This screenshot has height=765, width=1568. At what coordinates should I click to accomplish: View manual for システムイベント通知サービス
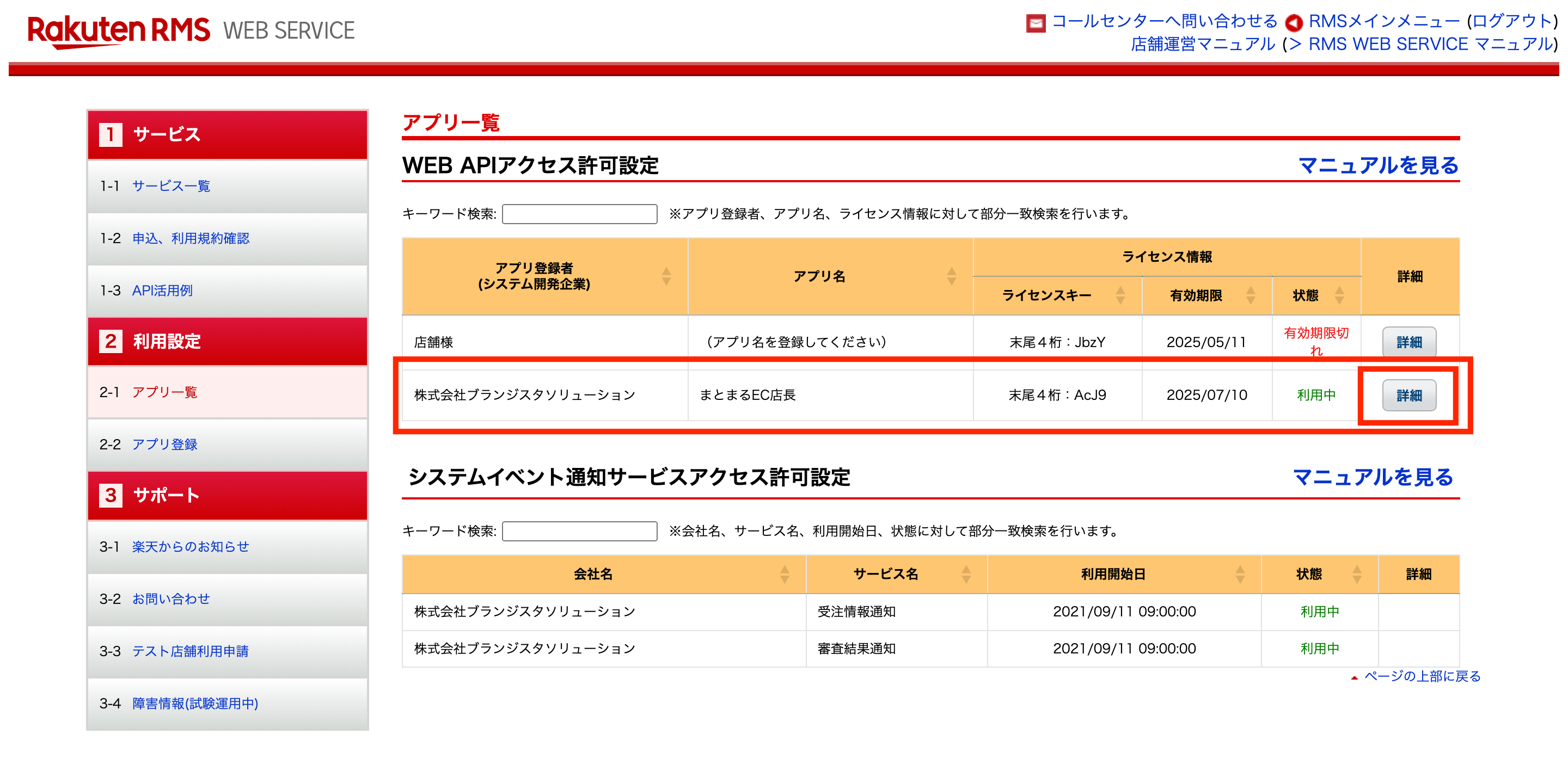[x=1373, y=477]
